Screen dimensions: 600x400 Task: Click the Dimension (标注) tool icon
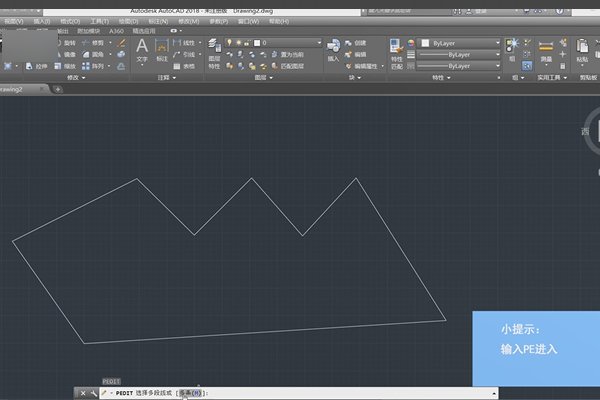click(x=163, y=51)
